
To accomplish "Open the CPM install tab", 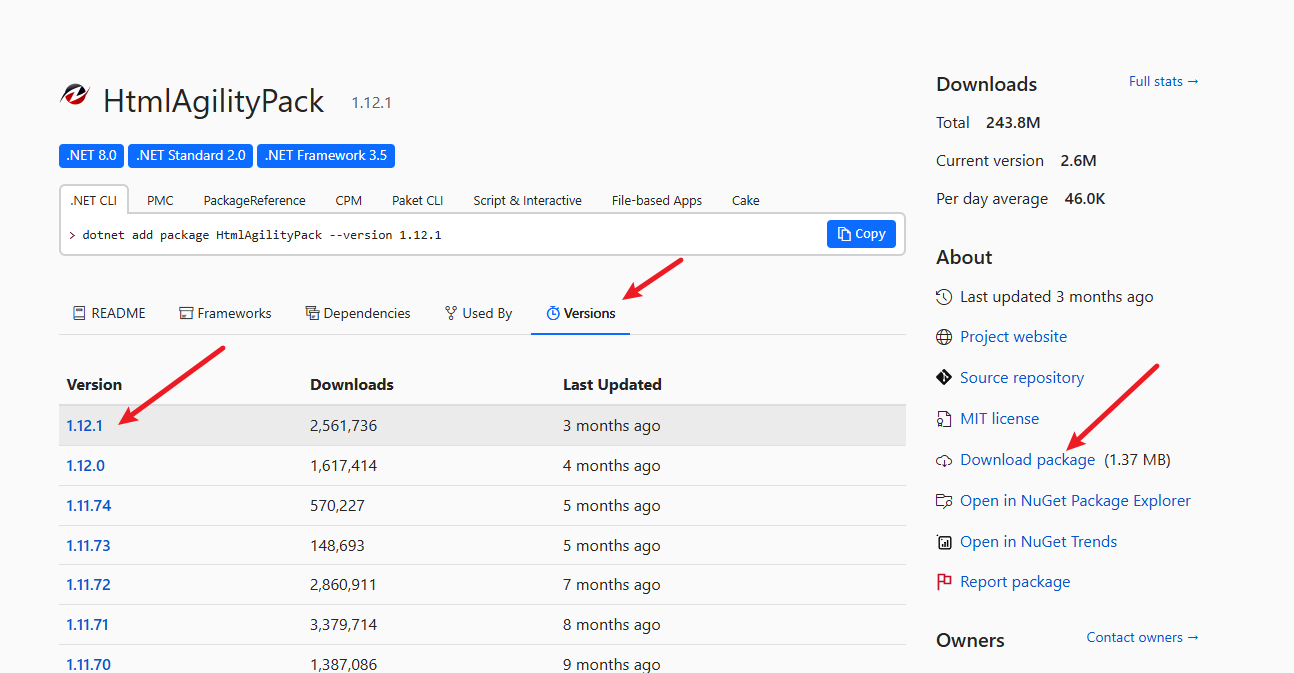I will [349, 200].
